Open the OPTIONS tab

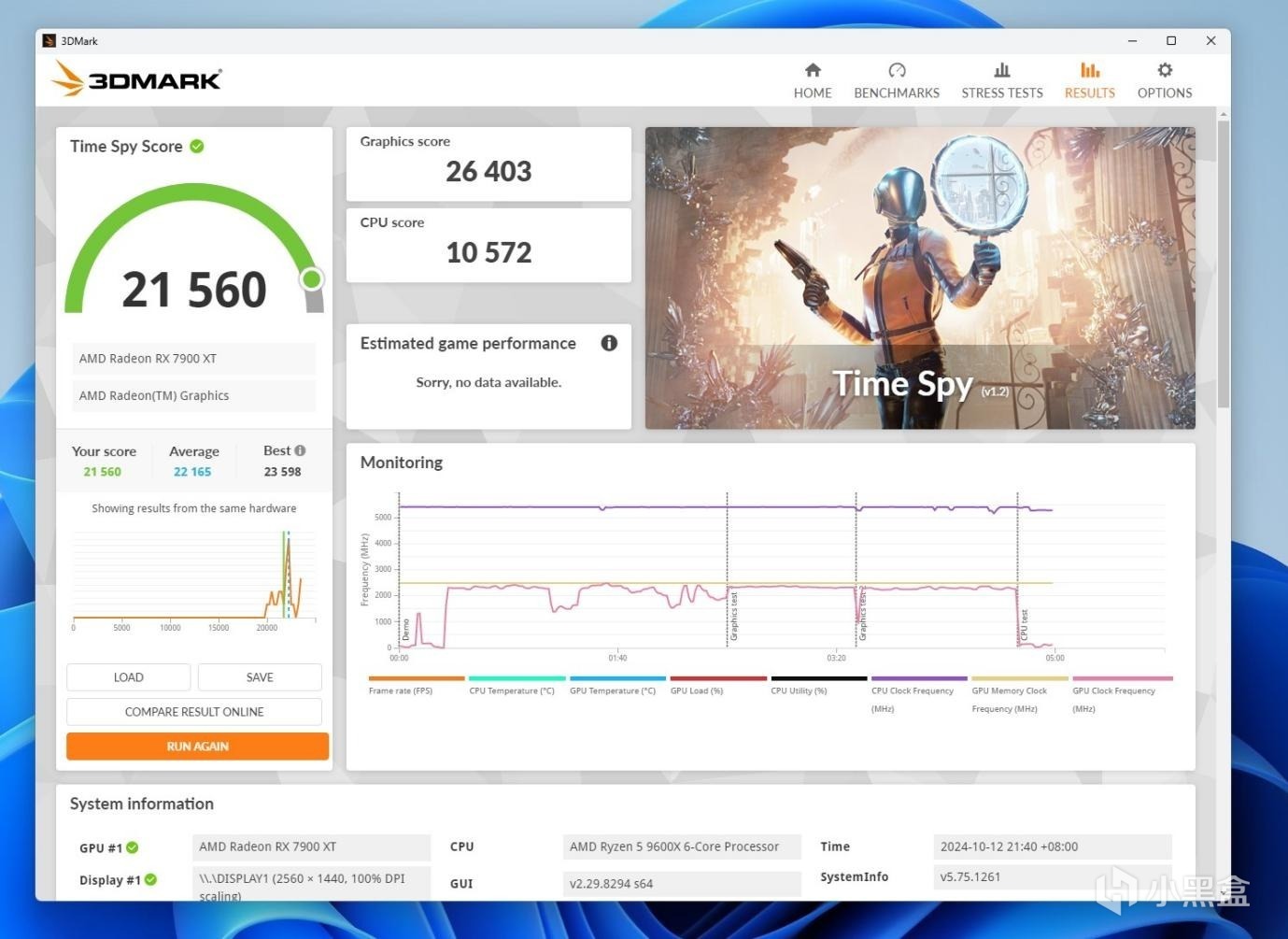tap(1165, 80)
